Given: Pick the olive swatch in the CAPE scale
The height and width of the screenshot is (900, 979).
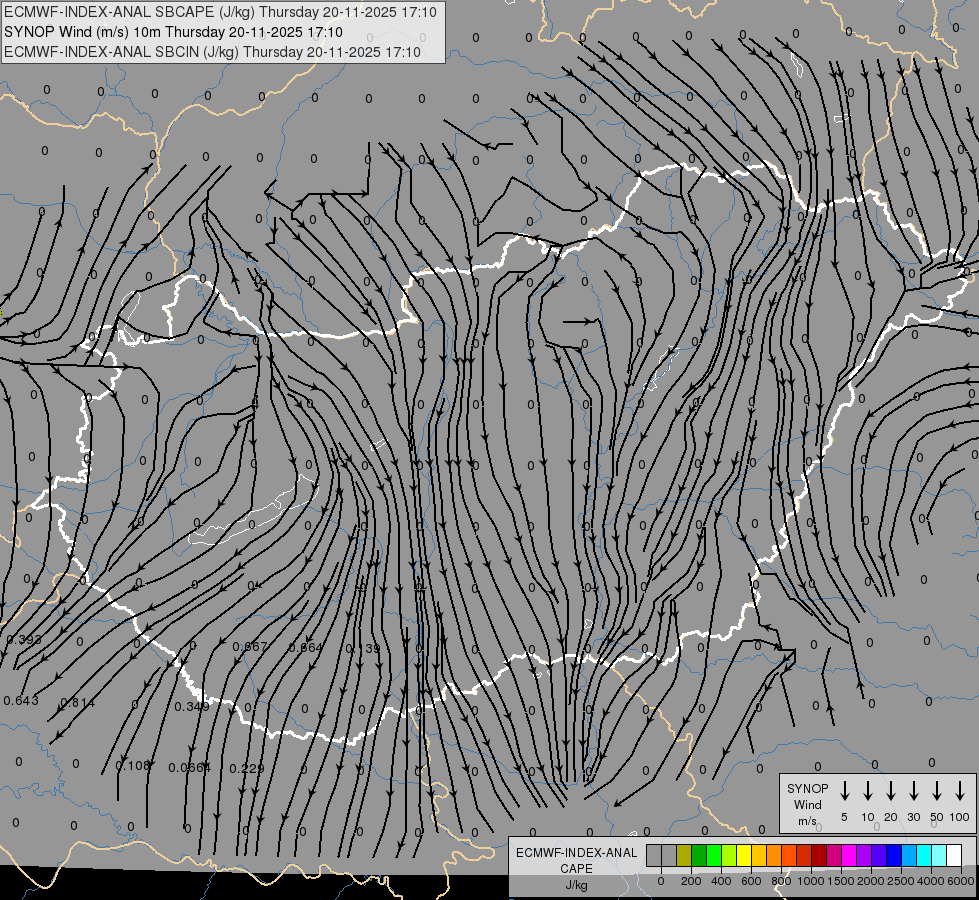Looking at the screenshot, I should point(684,855).
